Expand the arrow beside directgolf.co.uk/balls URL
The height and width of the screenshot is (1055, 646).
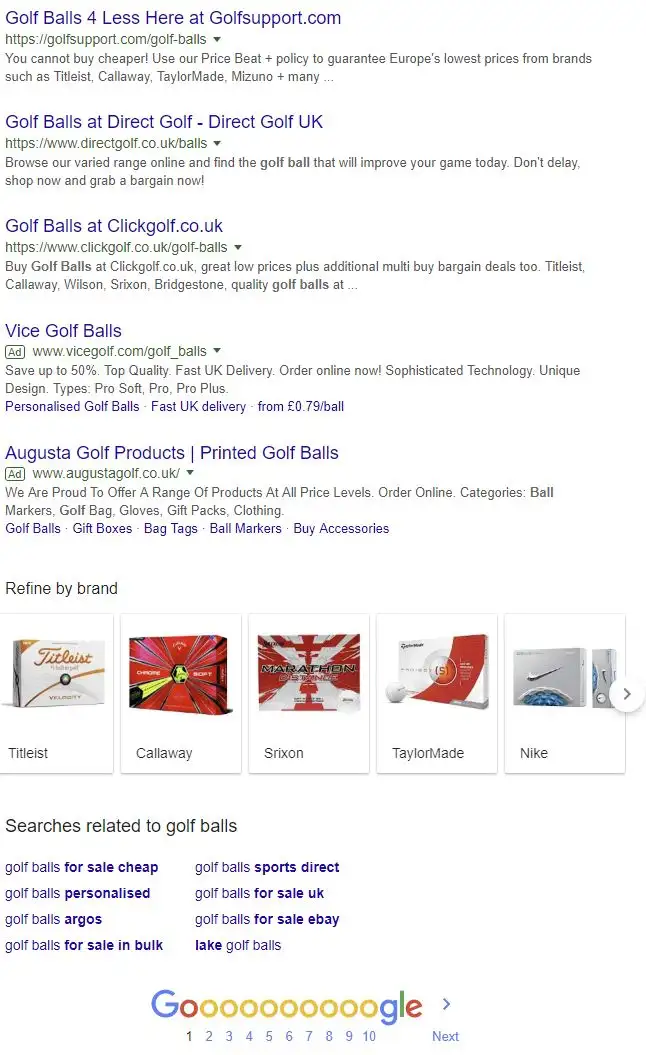[x=217, y=143]
